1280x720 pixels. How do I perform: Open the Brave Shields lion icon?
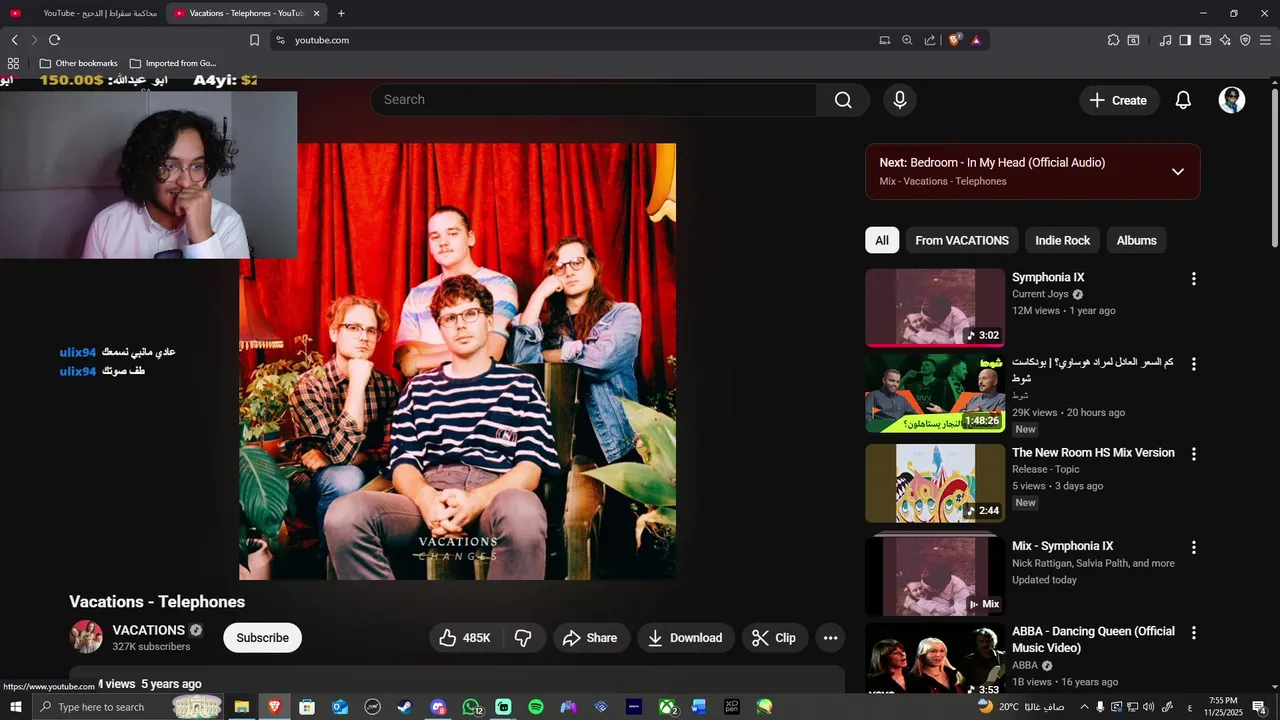955,40
